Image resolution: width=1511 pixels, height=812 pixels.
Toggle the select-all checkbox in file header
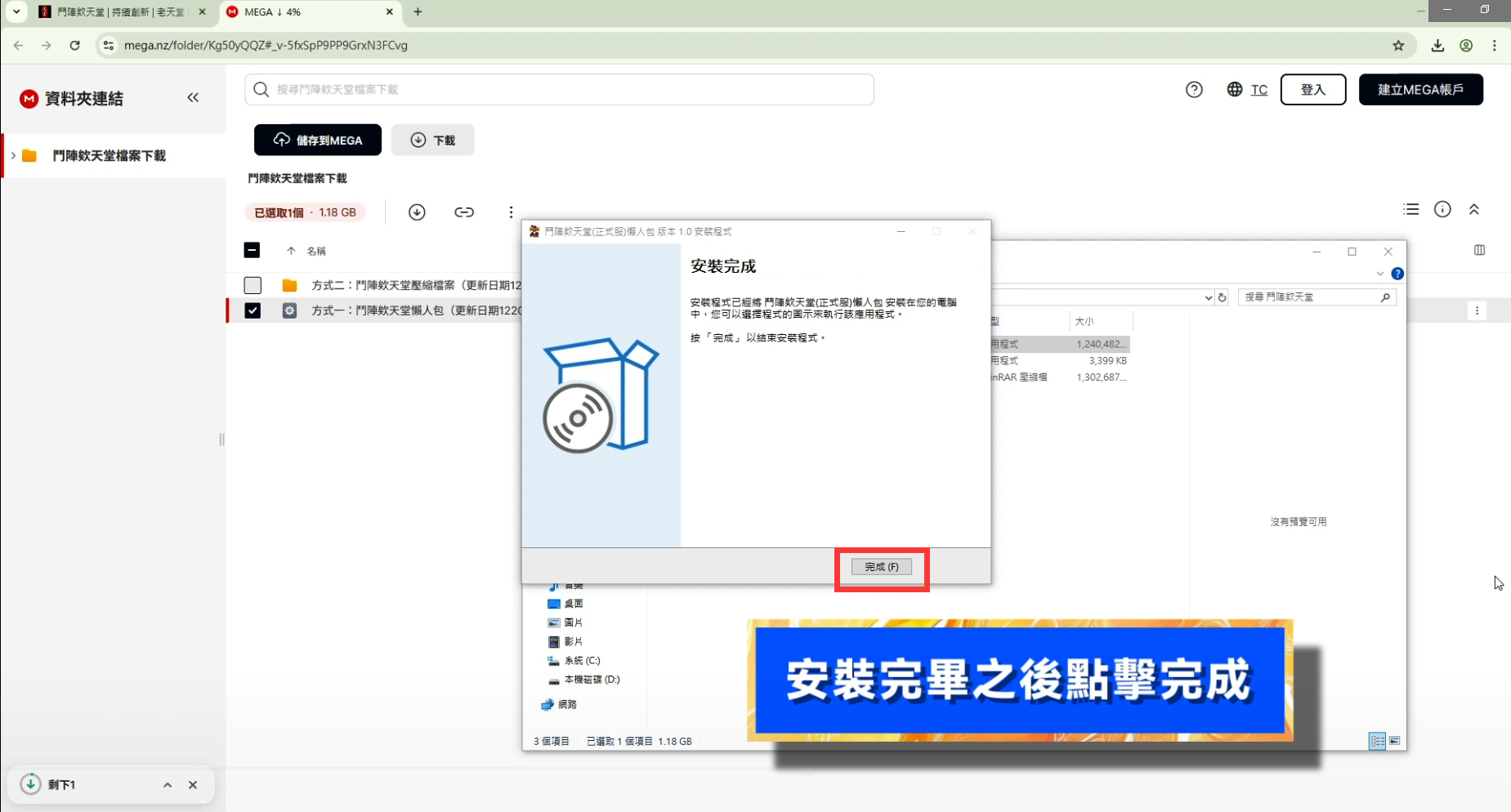tap(252, 251)
